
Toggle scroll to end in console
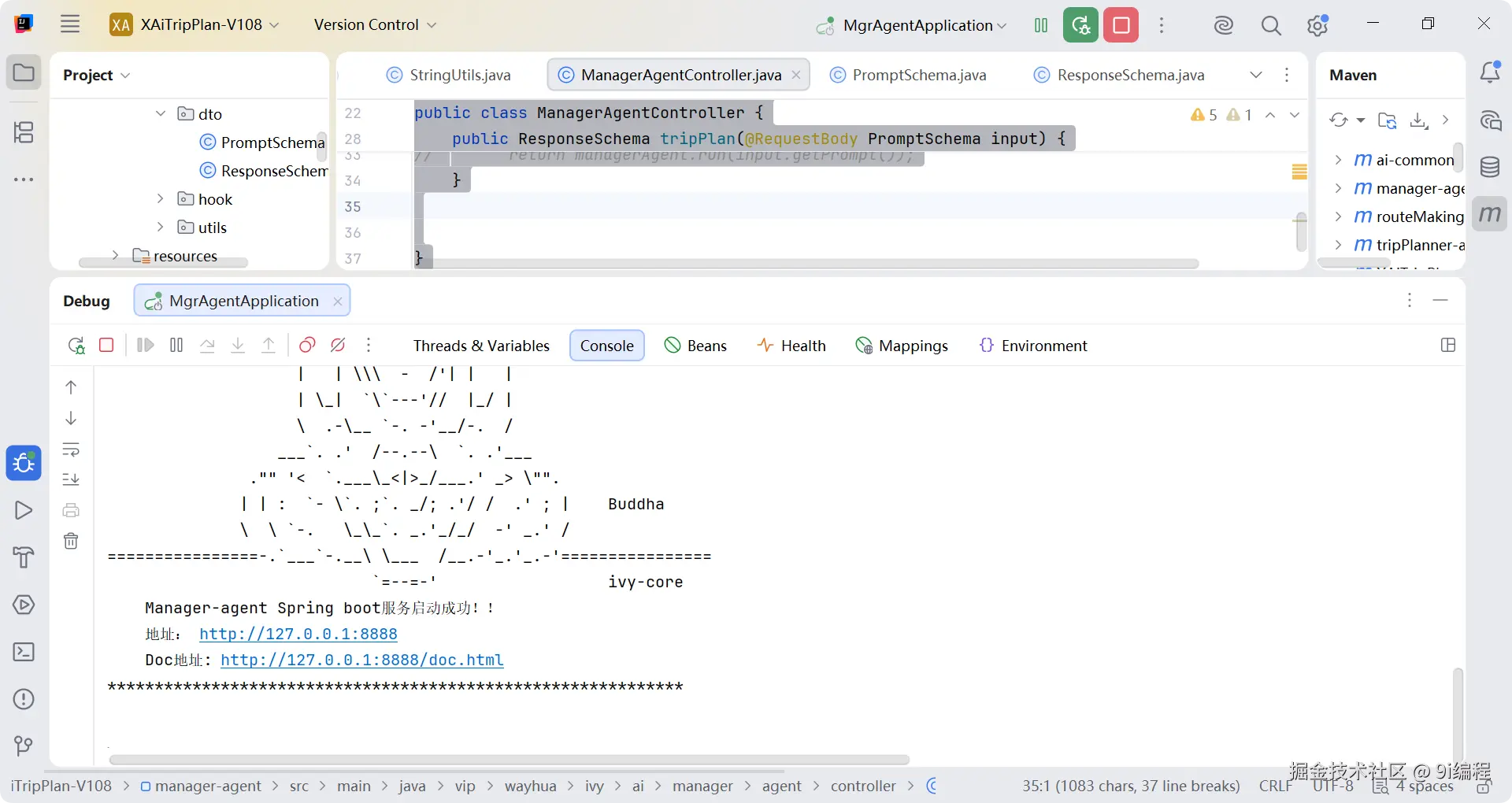[x=71, y=479]
